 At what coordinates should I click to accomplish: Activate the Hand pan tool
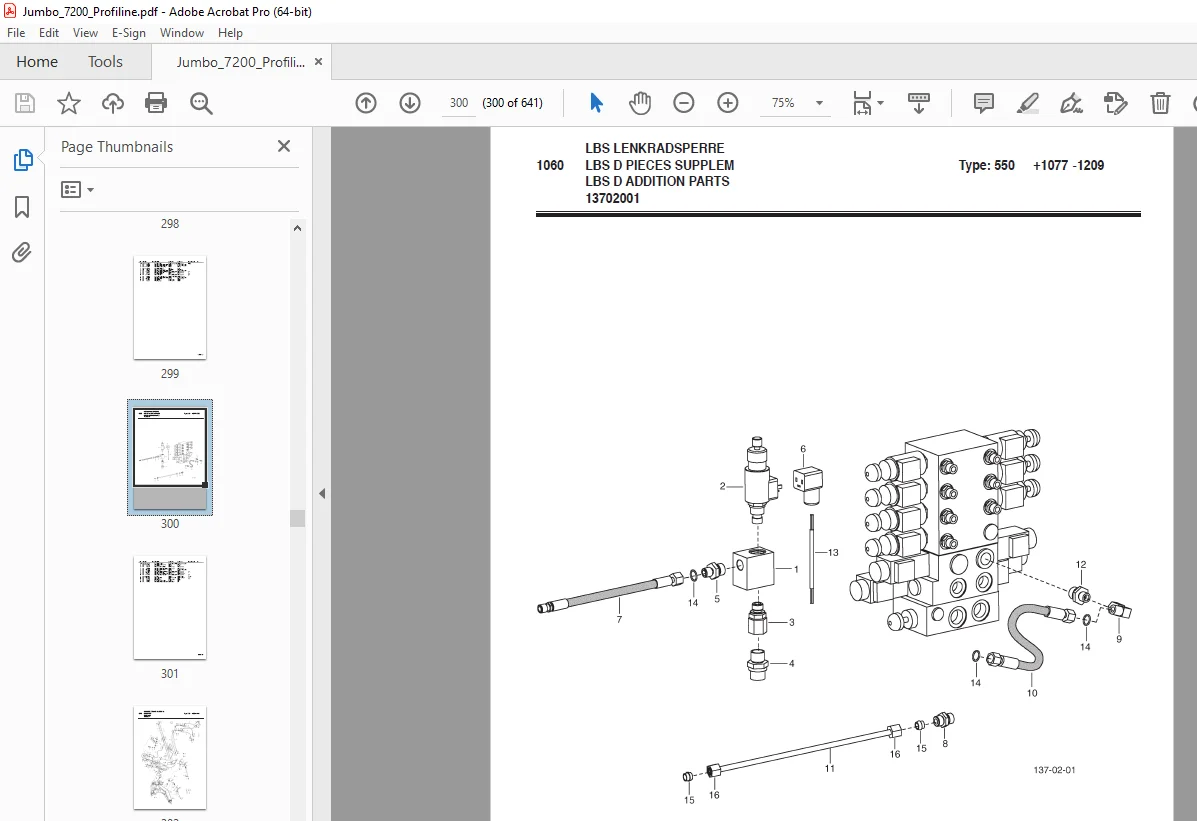point(640,103)
